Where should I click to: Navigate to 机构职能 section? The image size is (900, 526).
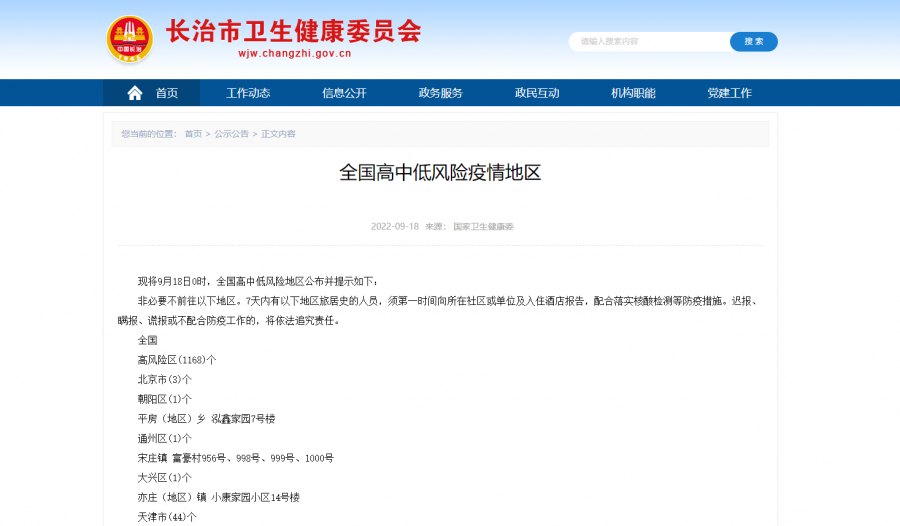[633, 93]
